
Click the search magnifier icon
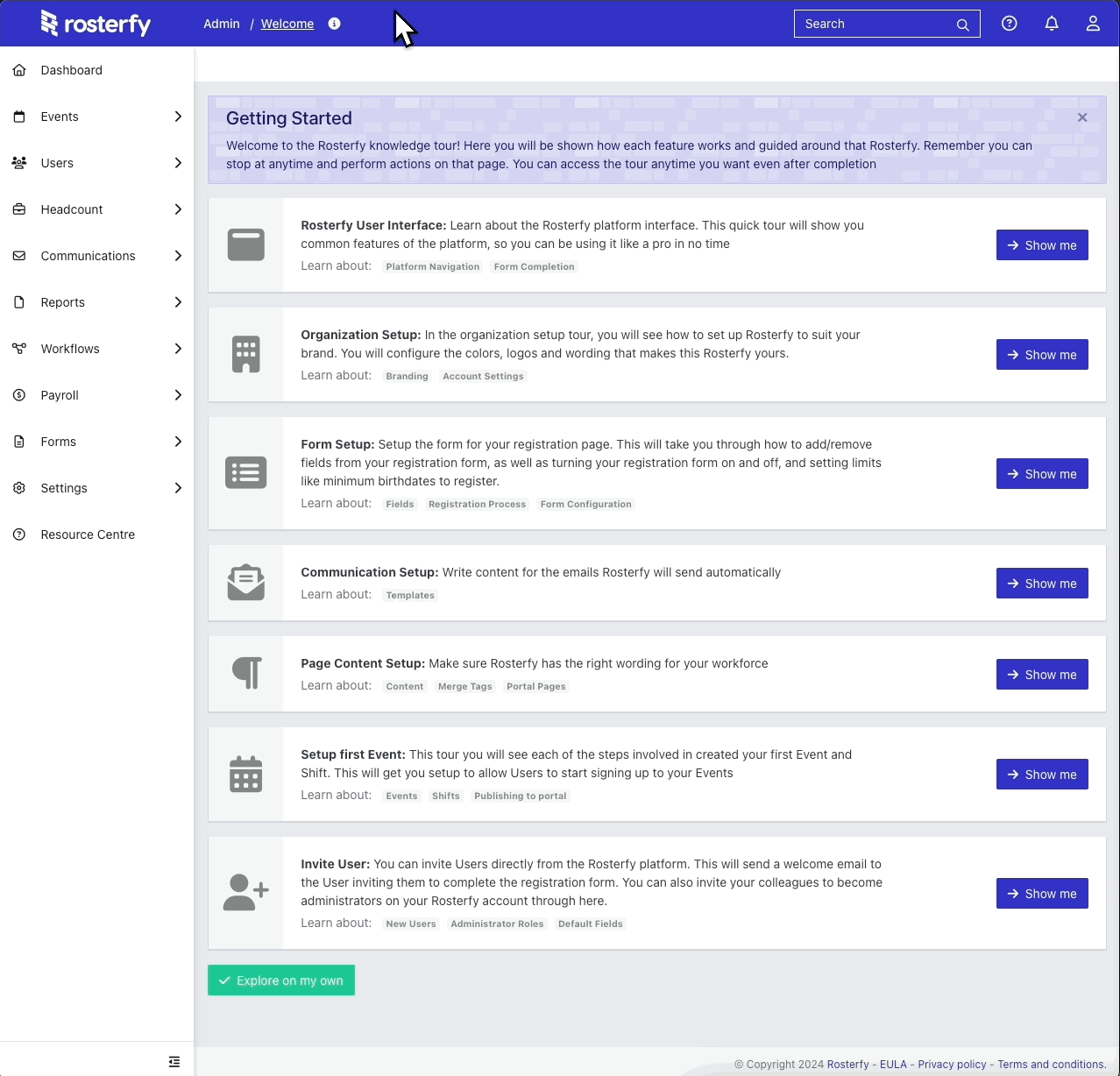(962, 25)
